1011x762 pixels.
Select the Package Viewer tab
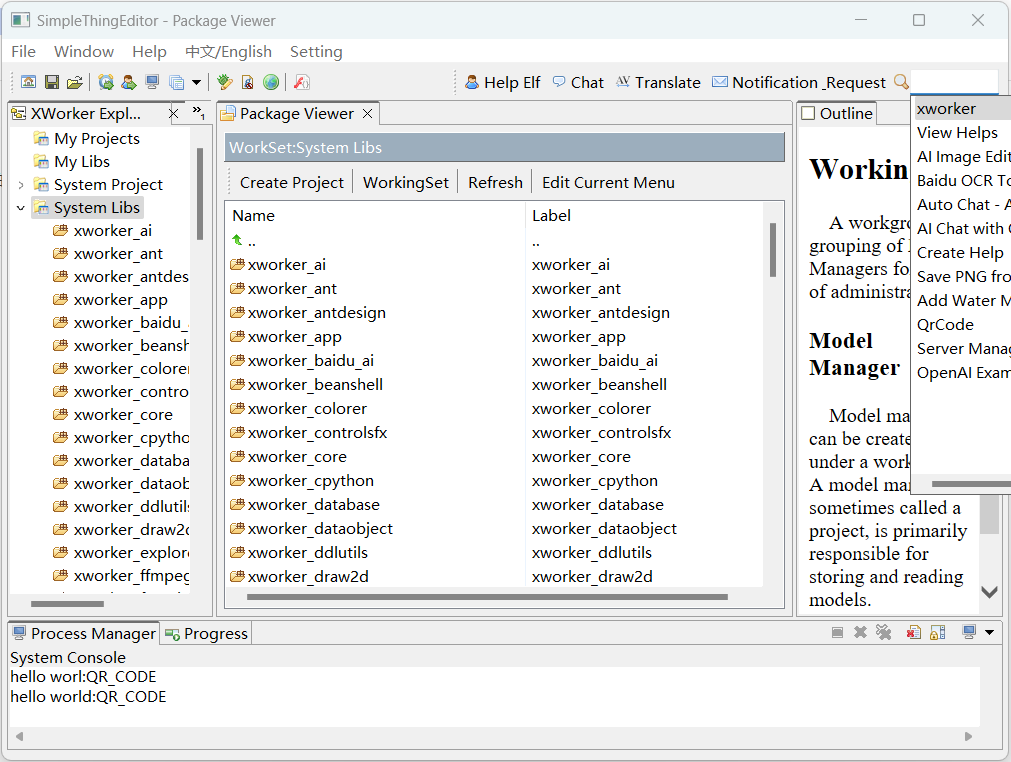tap(297, 113)
